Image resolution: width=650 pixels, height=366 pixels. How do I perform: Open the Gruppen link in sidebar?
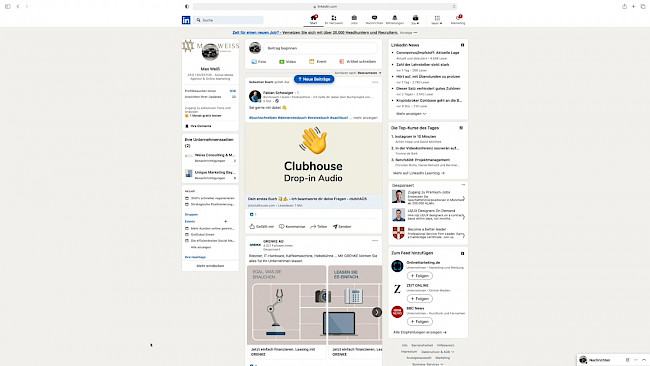tap(191, 215)
